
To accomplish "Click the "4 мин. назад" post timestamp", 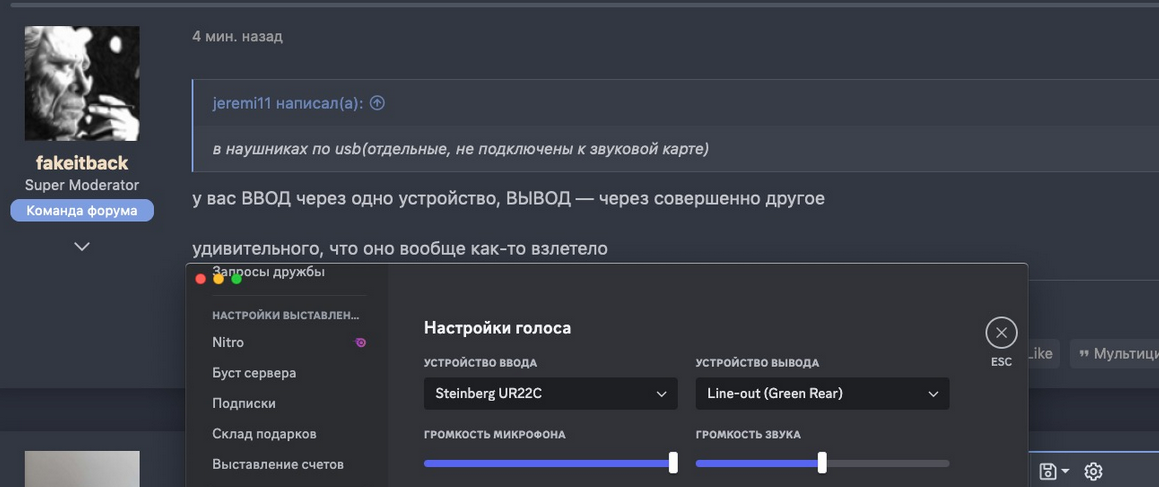I will 237,36.
